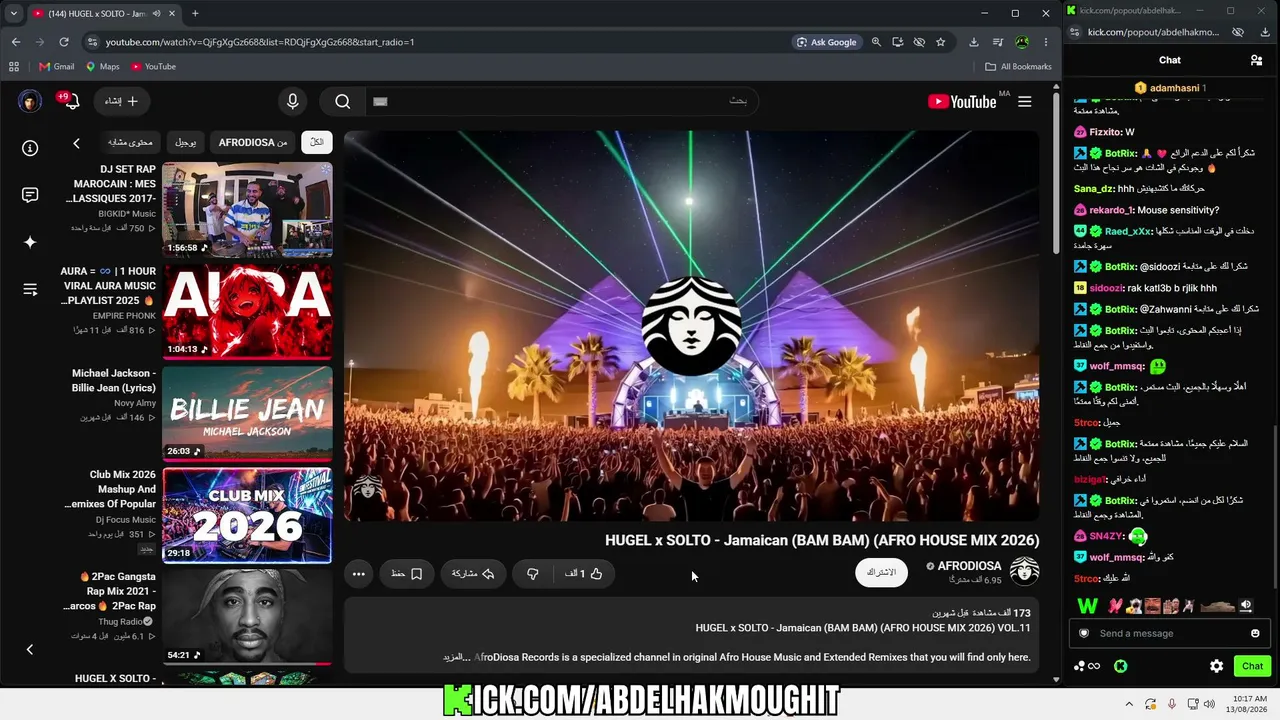Open the Gmail bookmark
The width and height of the screenshot is (1280, 720).
(57, 67)
